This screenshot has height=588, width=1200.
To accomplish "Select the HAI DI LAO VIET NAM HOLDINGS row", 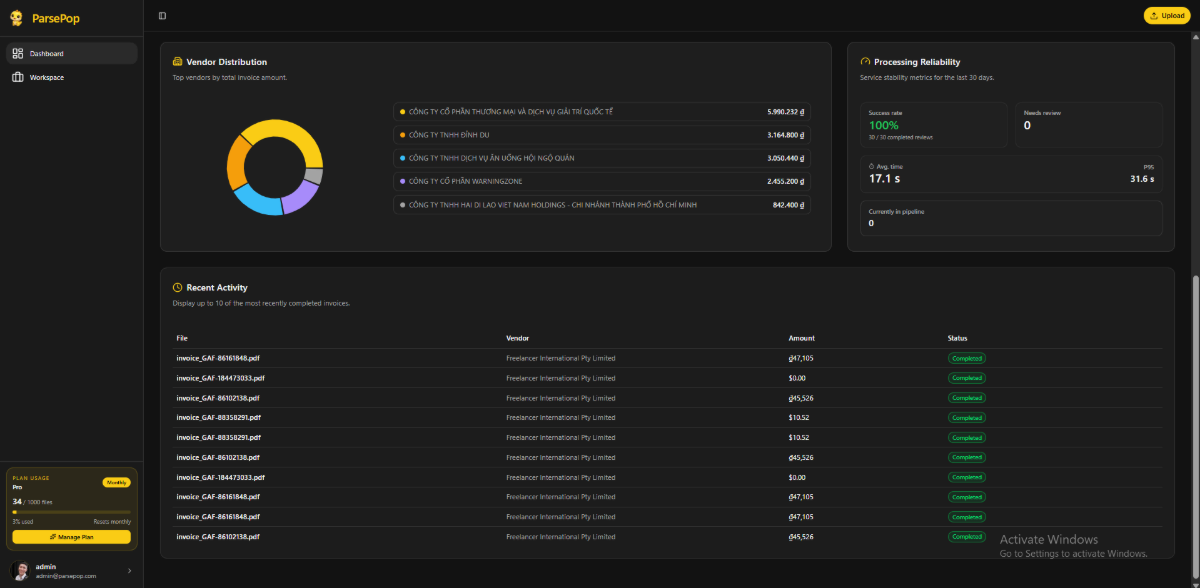I will [602, 204].
